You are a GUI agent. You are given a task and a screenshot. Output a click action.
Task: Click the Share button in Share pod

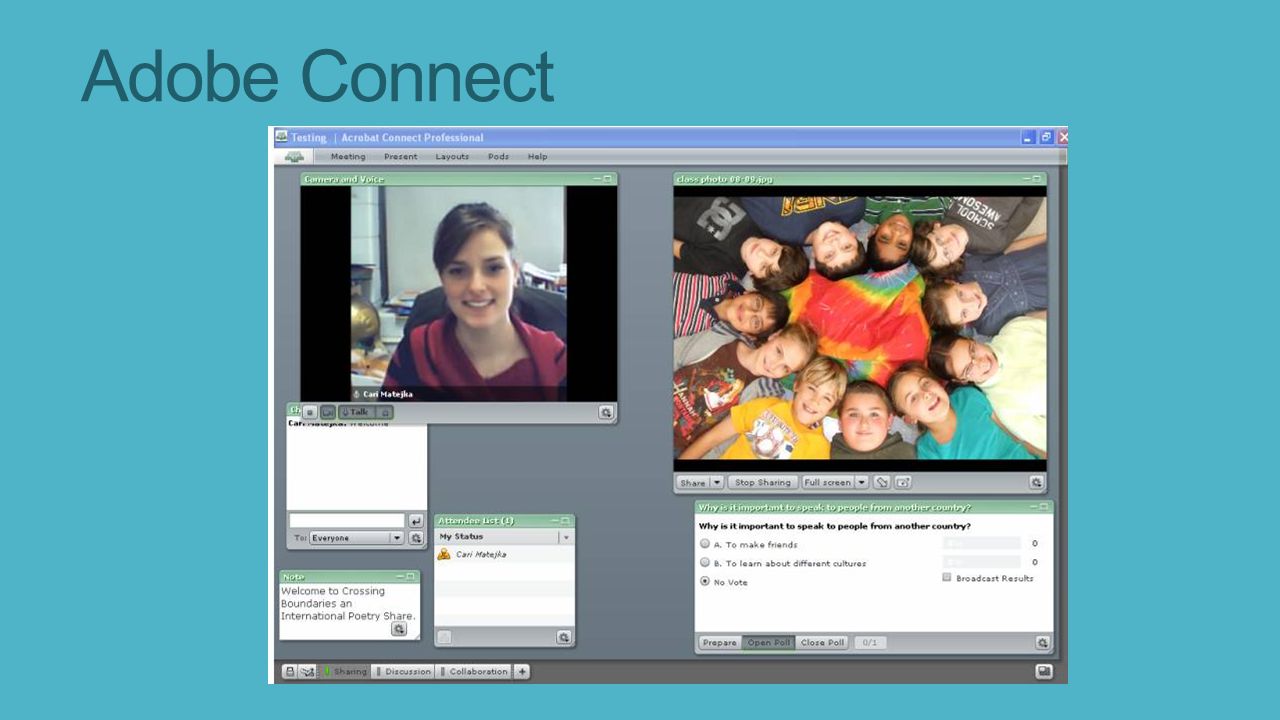click(x=692, y=482)
